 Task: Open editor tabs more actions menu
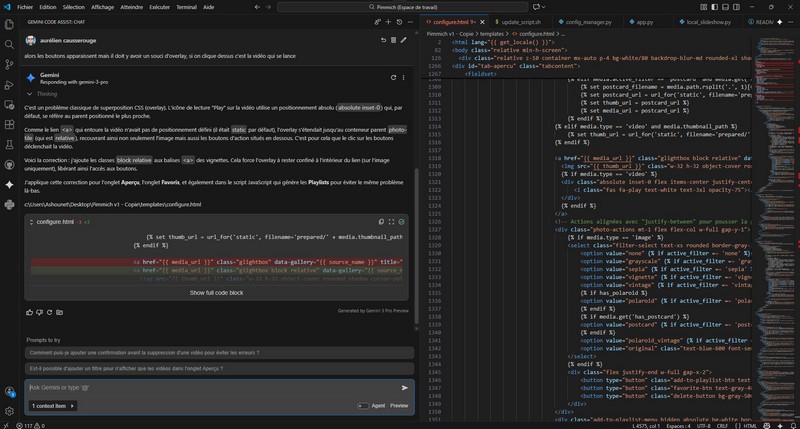point(790,22)
